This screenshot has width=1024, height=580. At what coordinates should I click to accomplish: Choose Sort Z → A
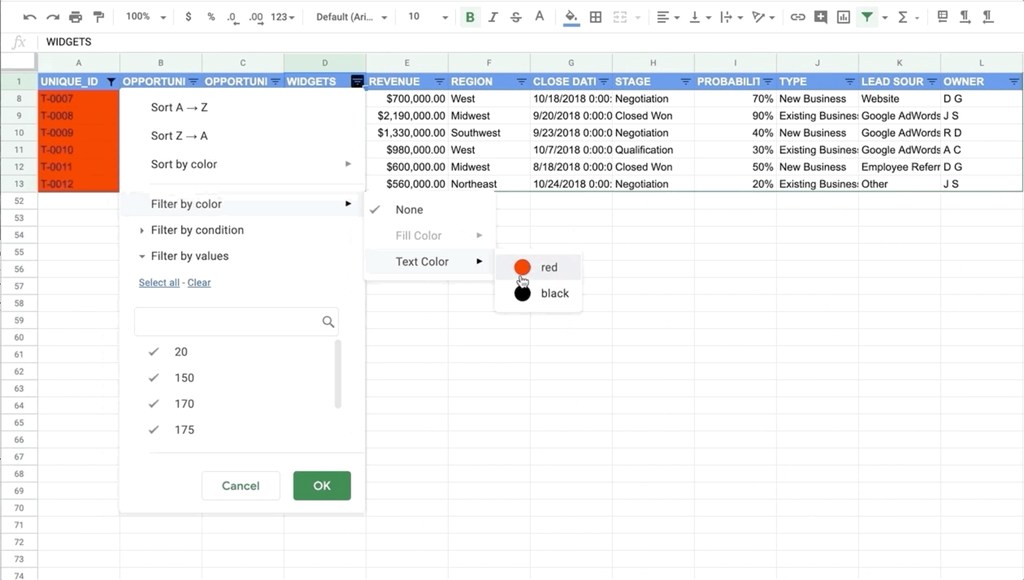pyautogui.click(x=179, y=136)
